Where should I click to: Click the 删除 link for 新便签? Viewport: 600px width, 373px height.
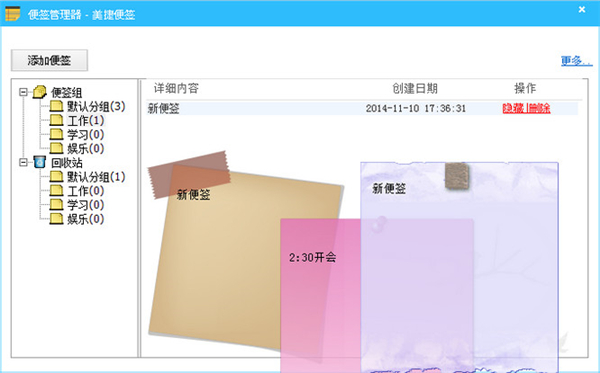click(x=540, y=108)
